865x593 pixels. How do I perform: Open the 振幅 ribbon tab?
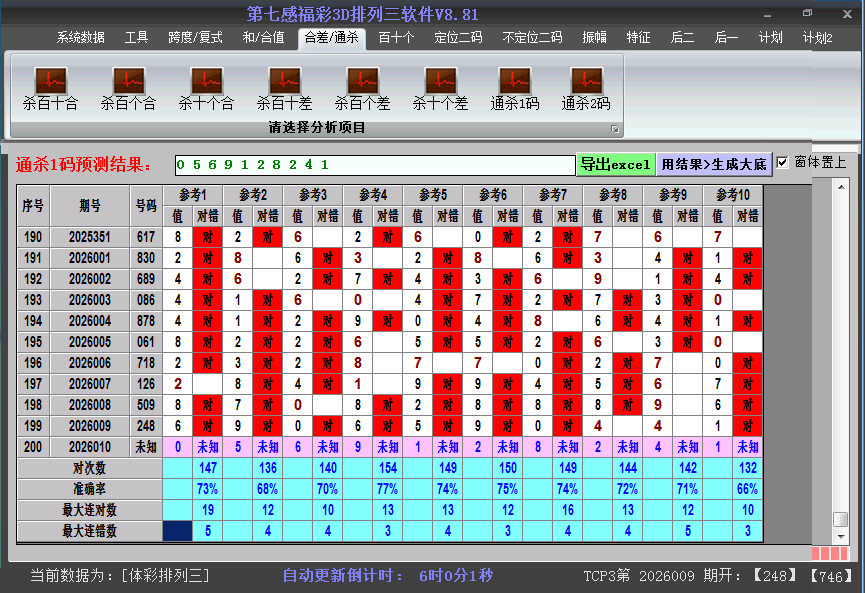pyautogui.click(x=595, y=38)
